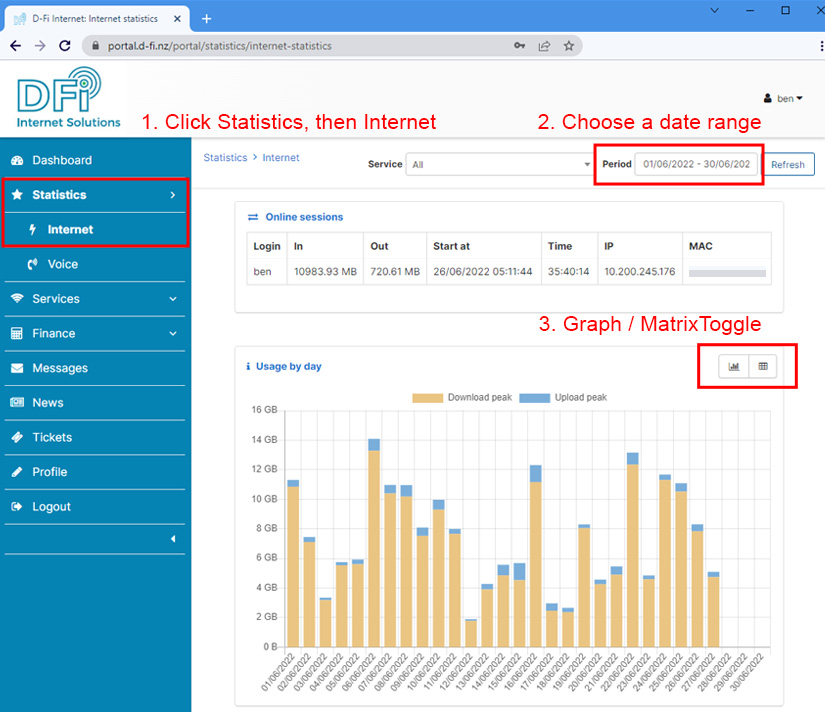The height and width of the screenshot is (712, 825).
Task: Click the Tickets tag icon
Action: click(17, 437)
